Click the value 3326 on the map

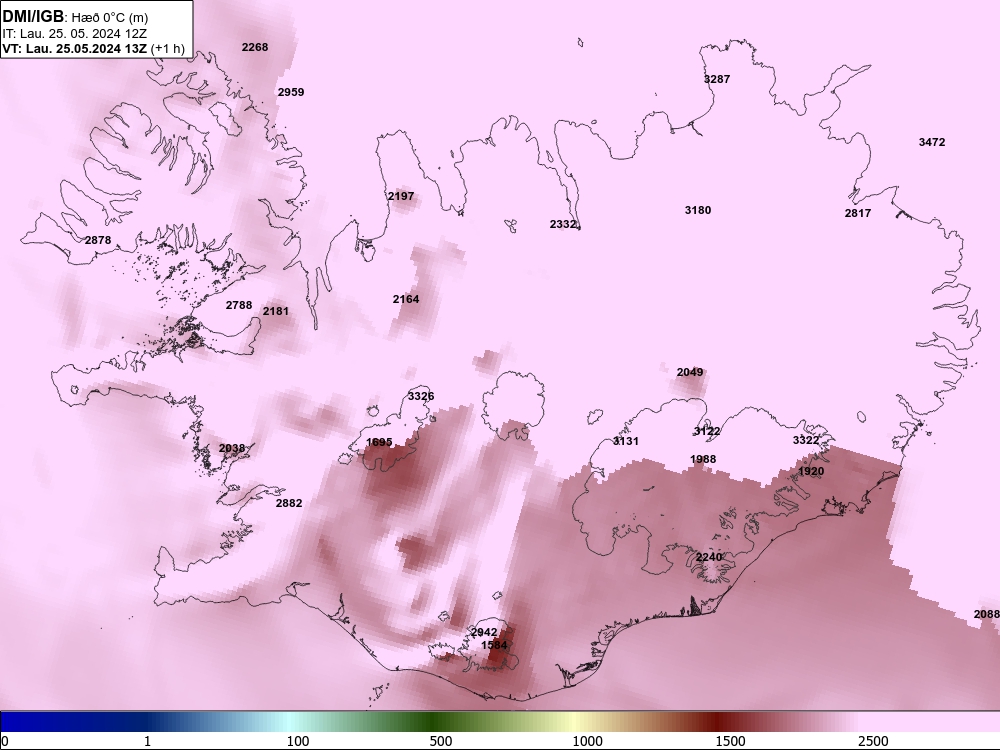click(x=421, y=396)
